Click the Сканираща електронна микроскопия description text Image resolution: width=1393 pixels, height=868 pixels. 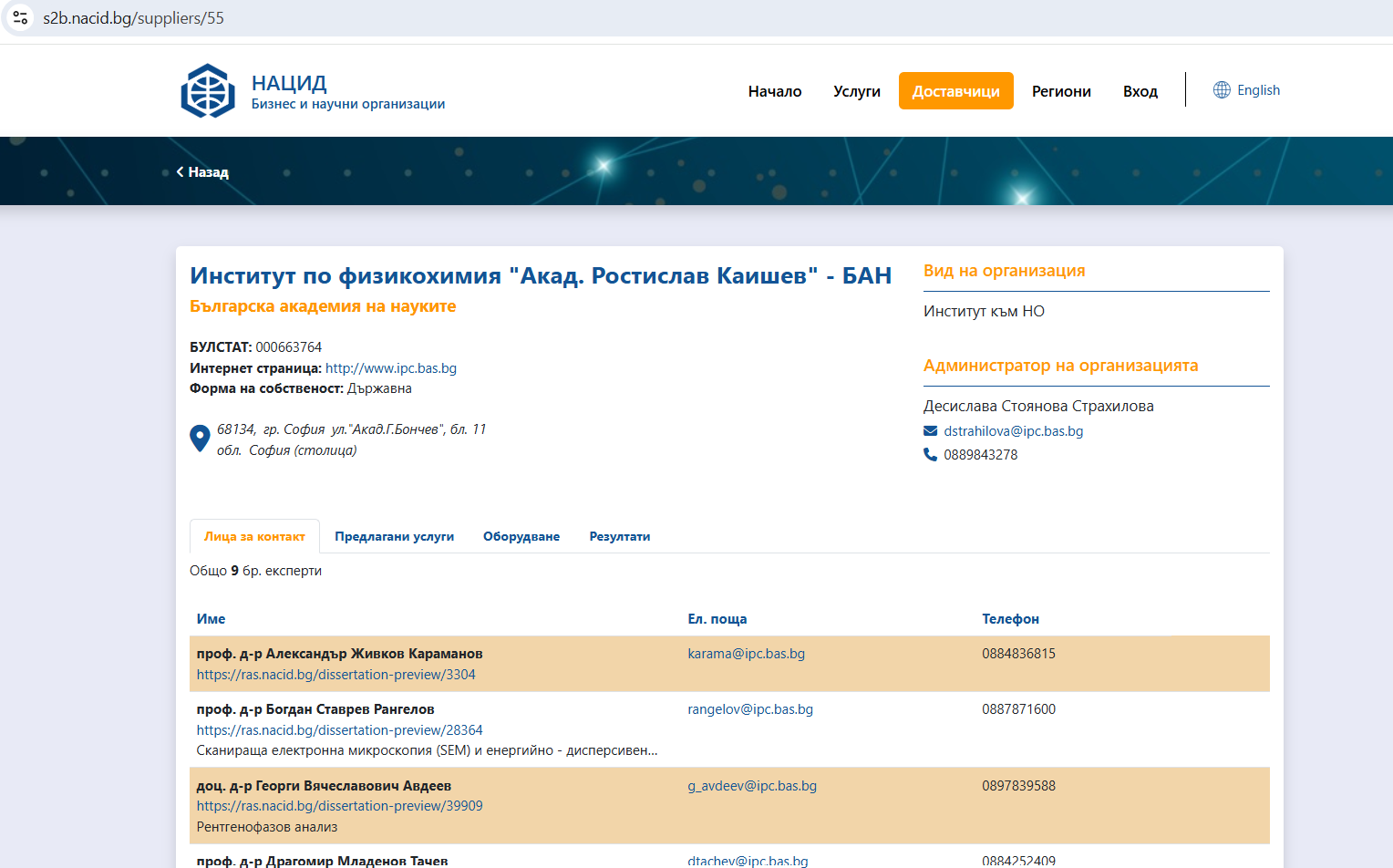click(427, 750)
